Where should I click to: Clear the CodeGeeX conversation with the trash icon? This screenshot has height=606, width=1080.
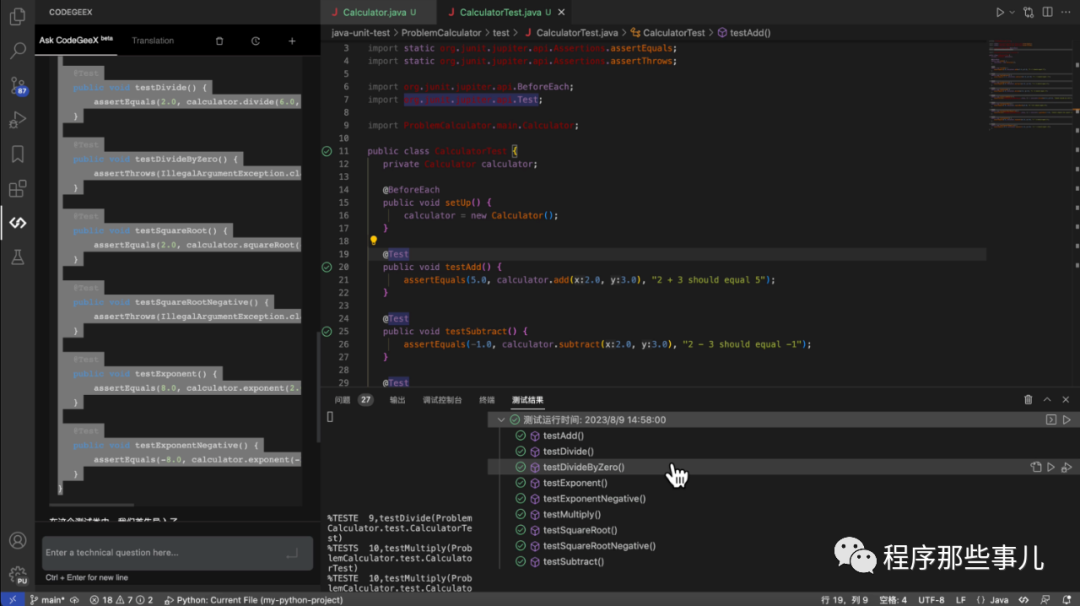pyautogui.click(x=218, y=40)
